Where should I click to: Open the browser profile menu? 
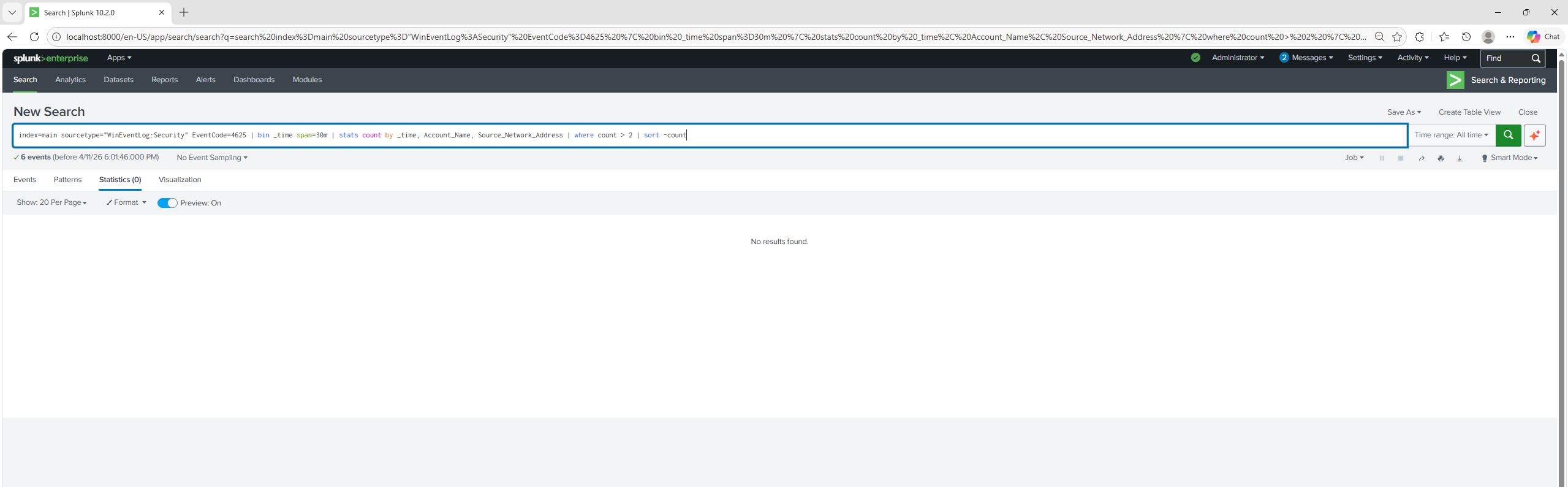pyautogui.click(x=1488, y=37)
